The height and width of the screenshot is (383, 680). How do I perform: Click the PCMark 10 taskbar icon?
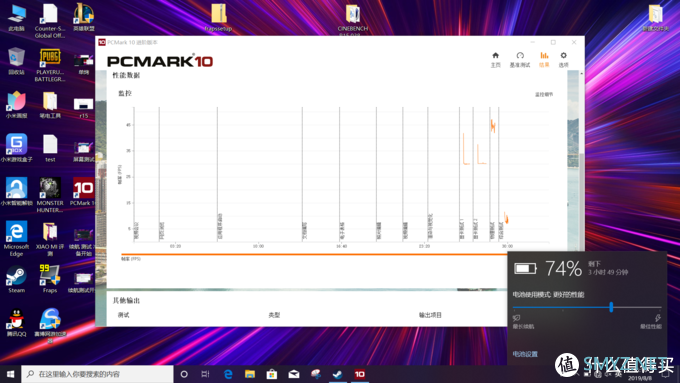[360, 374]
